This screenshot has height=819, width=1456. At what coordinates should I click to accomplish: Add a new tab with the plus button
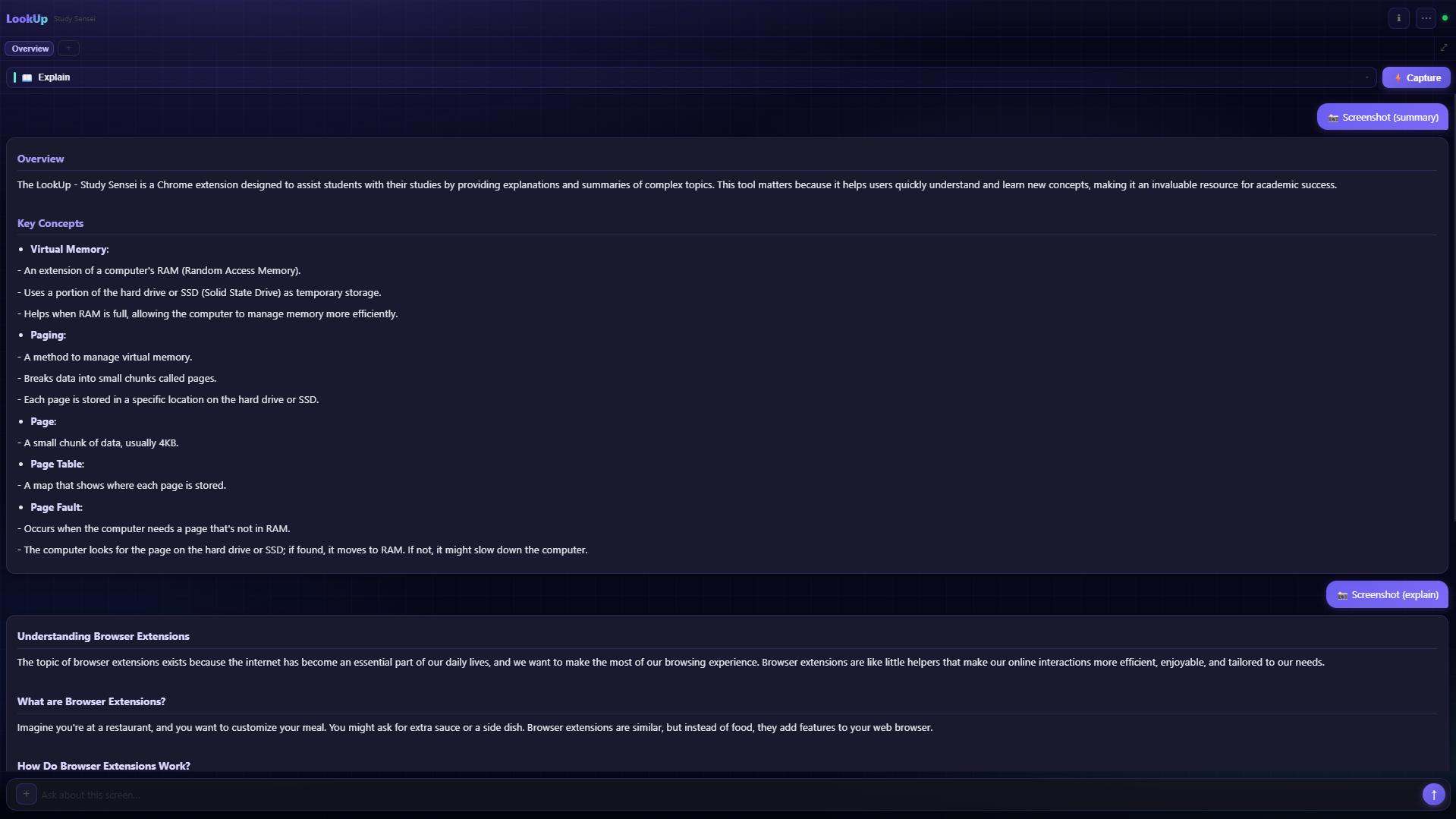pos(68,49)
